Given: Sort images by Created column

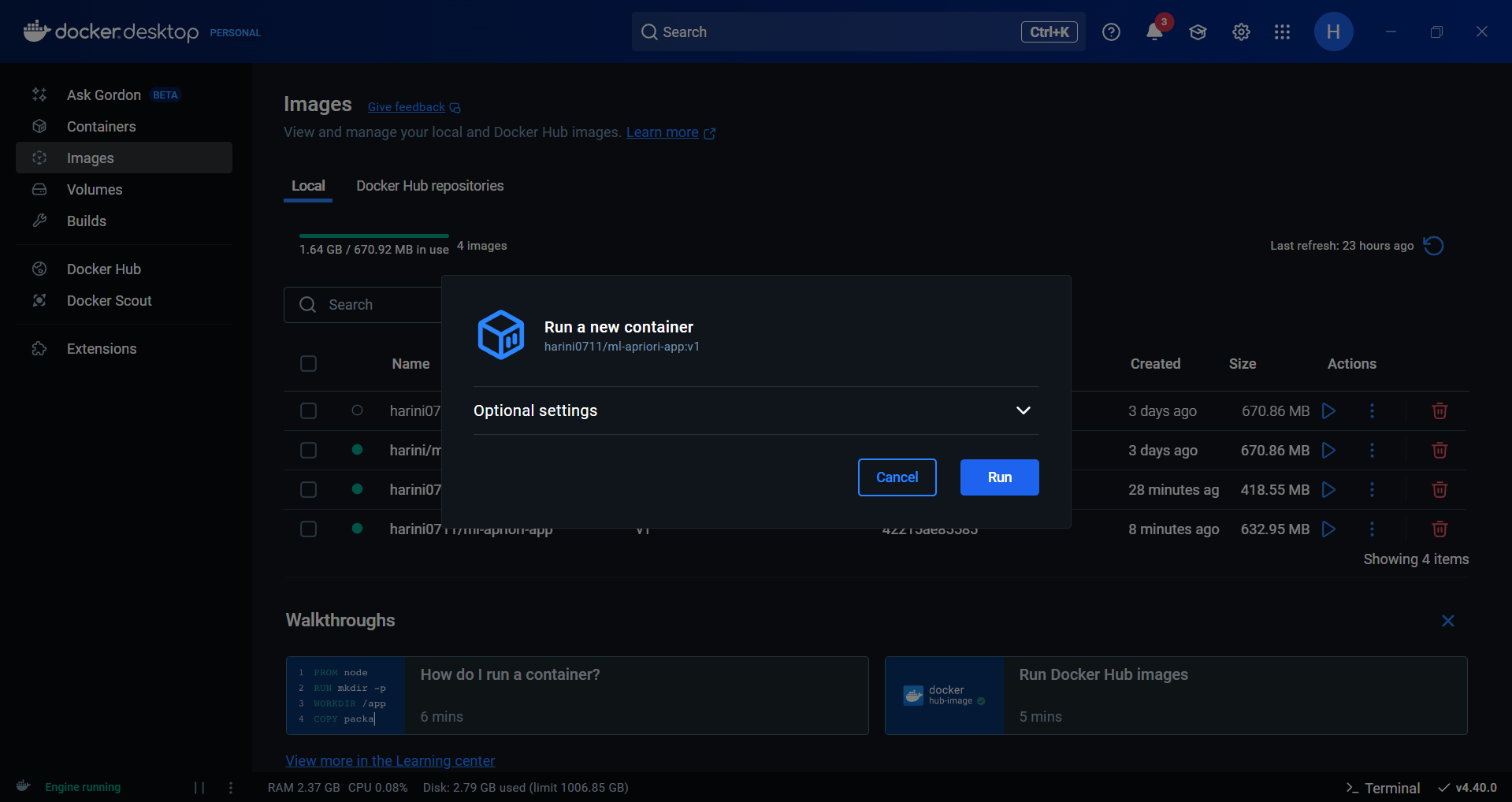Looking at the screenshot, I should coord(1155,363).
